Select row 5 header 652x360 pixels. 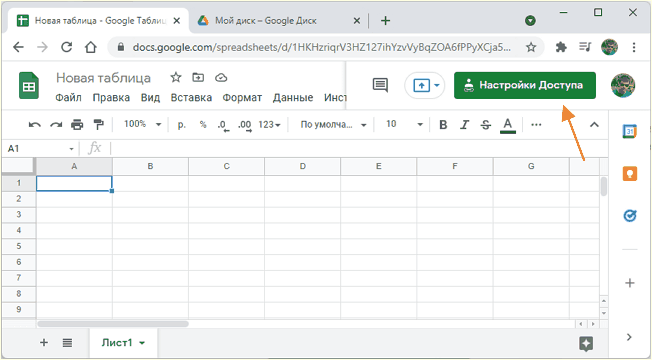[x=19, y=246]
